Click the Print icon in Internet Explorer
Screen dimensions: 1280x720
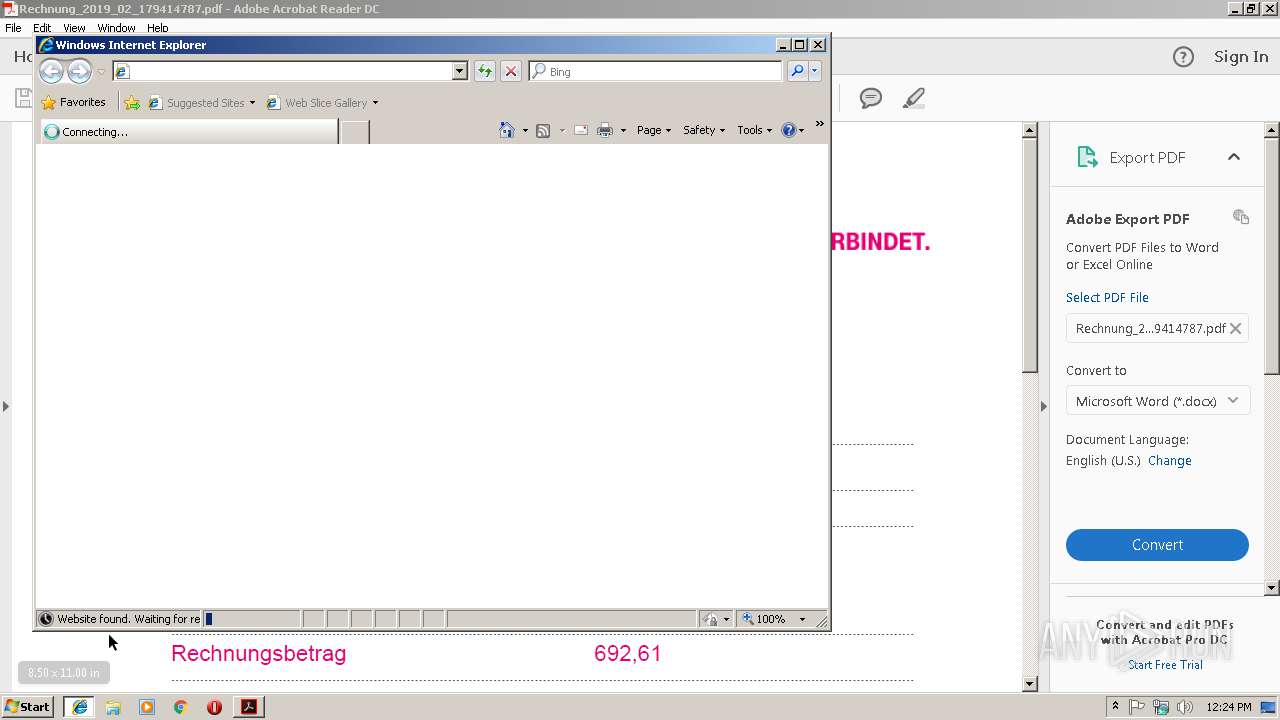[605, 130]
